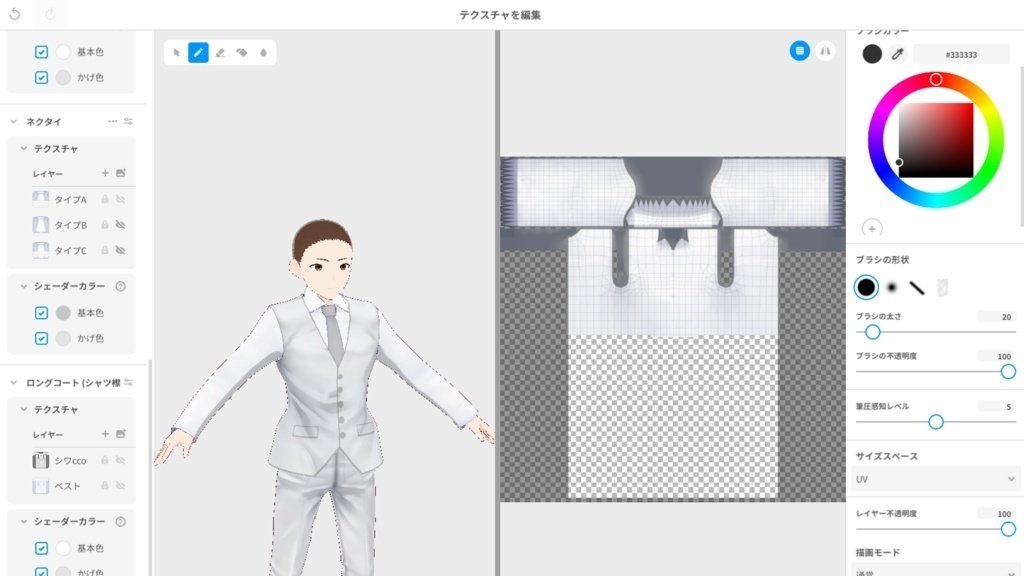Collapse the ネクタイ section

click(14, 120)
